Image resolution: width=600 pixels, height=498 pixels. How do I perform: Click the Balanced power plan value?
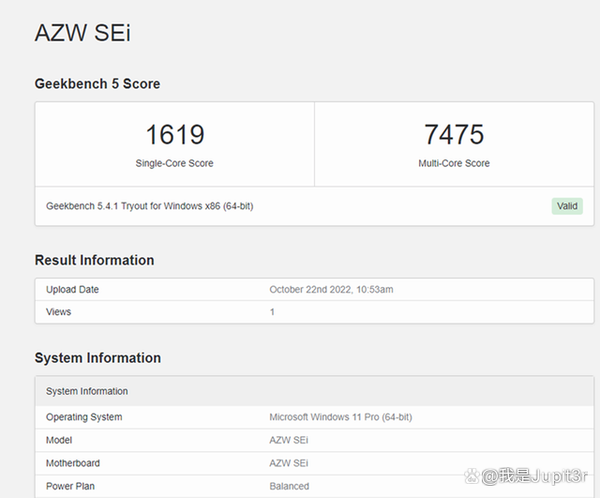(289, 486)
